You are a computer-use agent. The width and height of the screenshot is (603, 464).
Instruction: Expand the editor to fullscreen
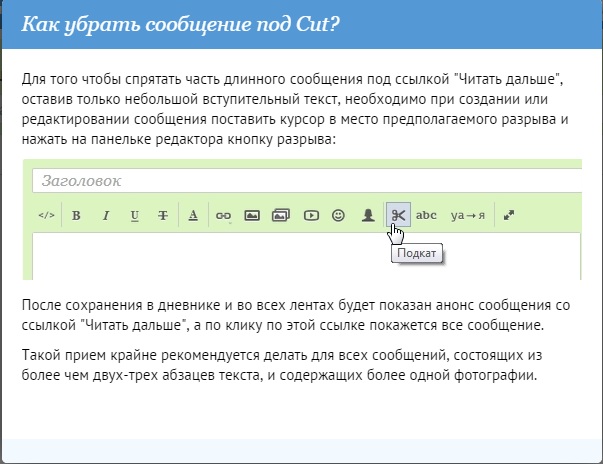(x=508, y=215)
